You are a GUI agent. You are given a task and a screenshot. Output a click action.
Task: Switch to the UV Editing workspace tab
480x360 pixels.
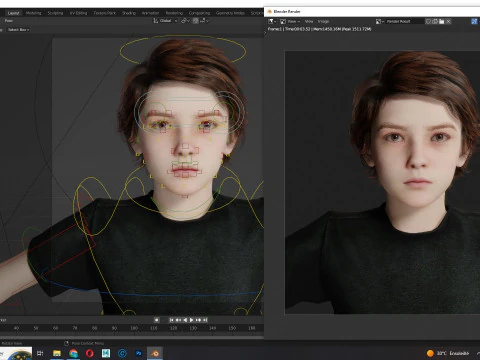coord(78,13)
